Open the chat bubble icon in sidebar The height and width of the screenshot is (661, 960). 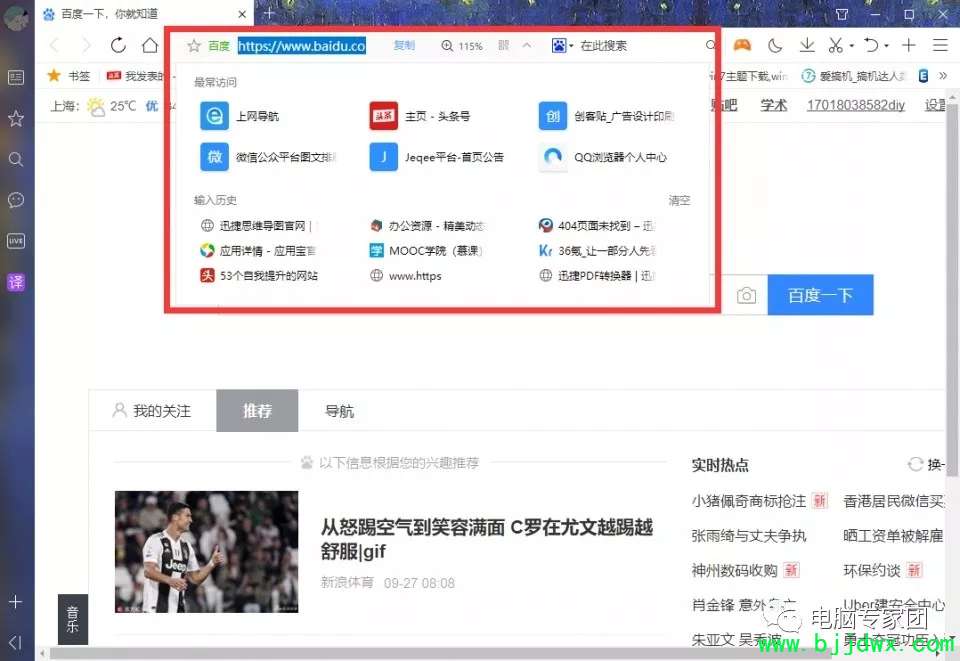[x=16, y=200]
